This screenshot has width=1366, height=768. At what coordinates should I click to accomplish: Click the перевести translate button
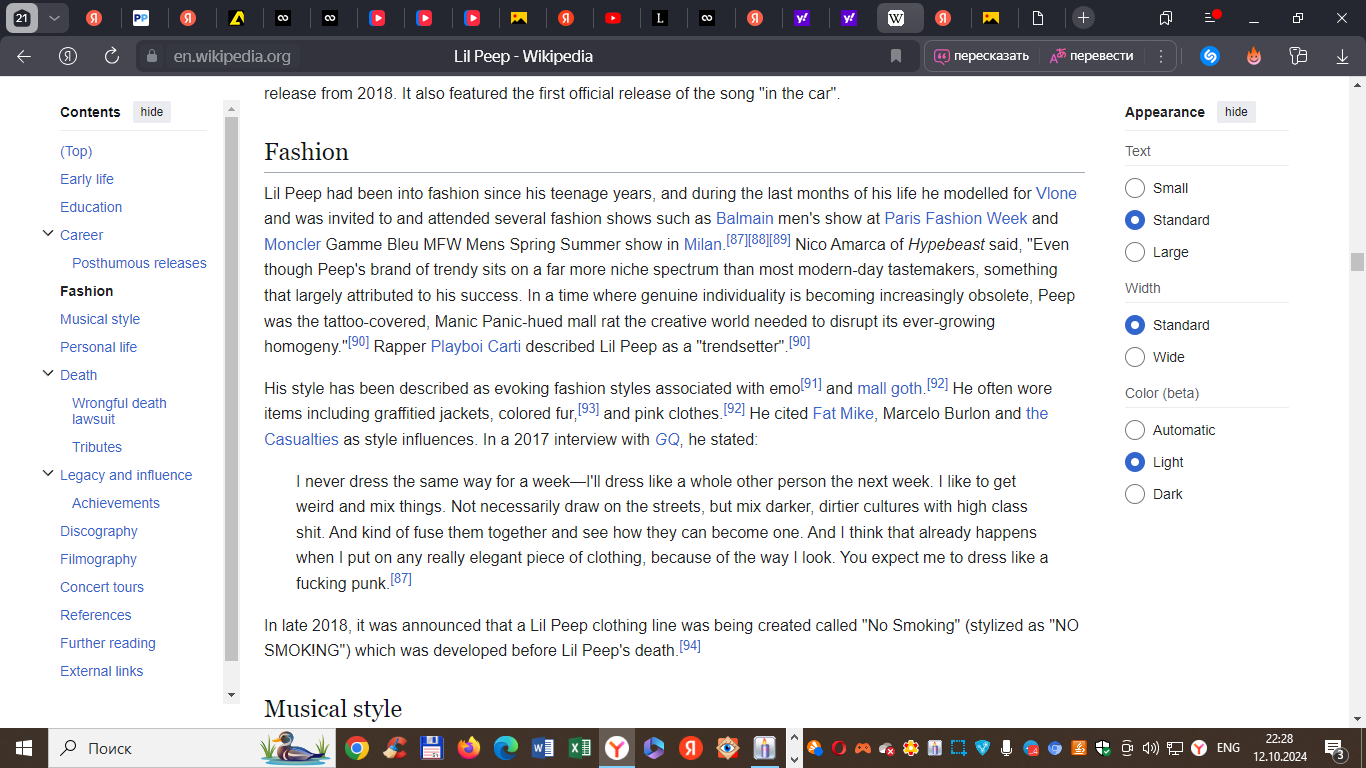(x=1092, y=56)
